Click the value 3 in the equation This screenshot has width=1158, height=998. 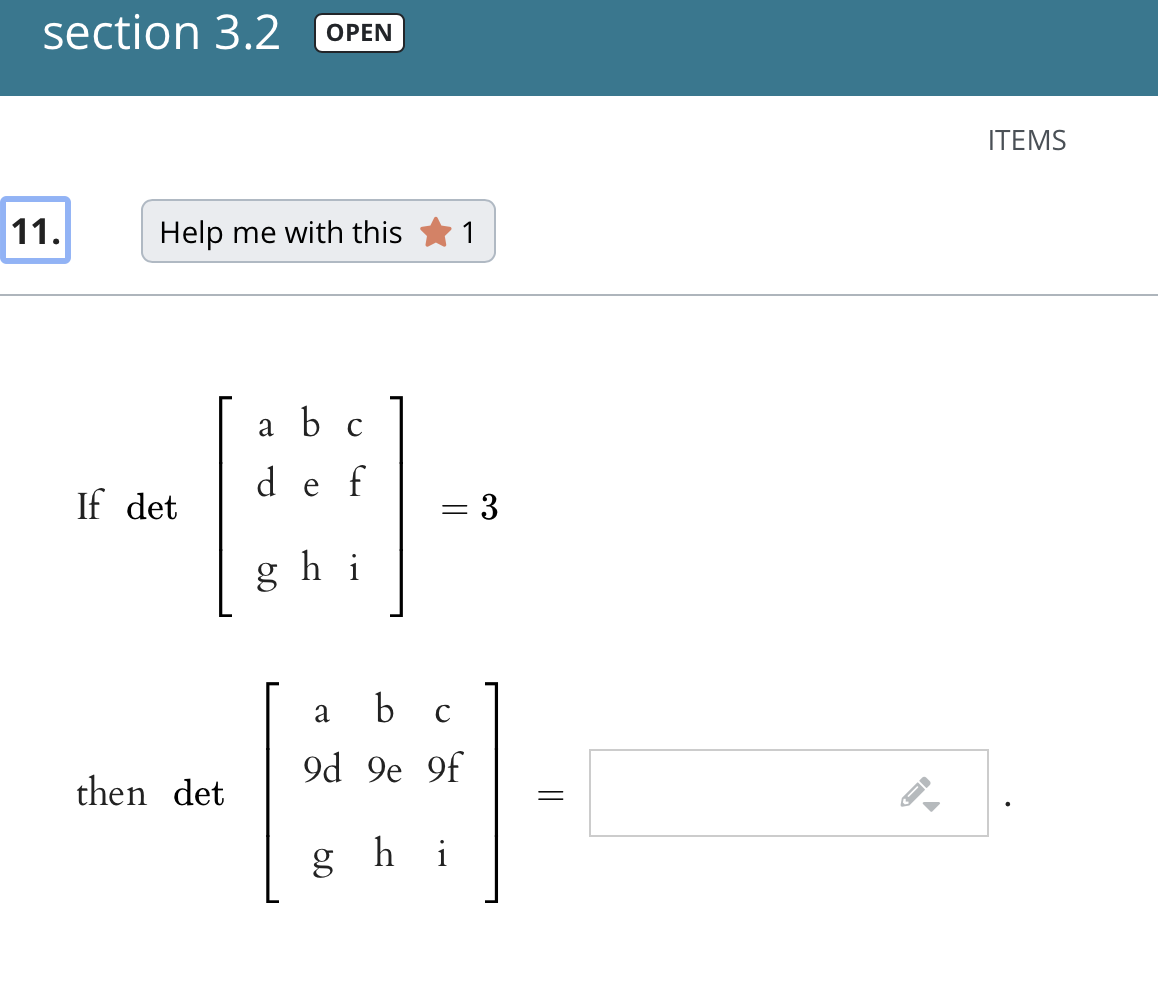pos(489,507)
